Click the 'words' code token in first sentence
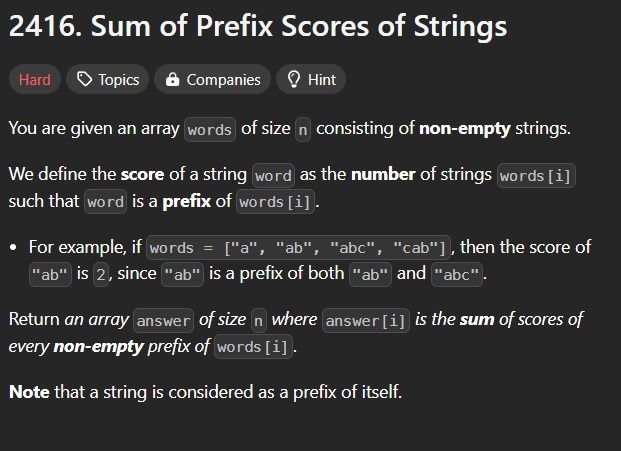 click(x=210, y=129)
